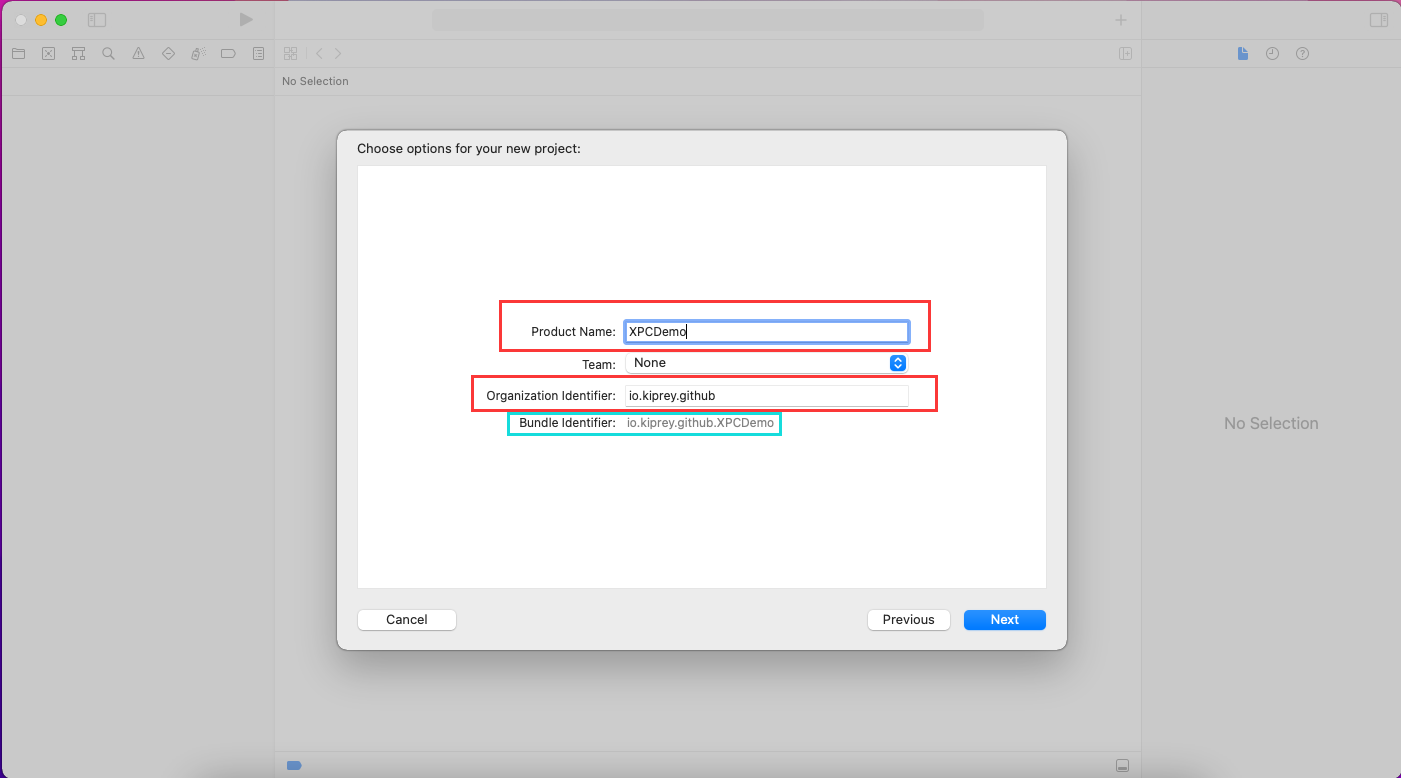The height and width of the screenshot is (778, 1401).
Task: Open the Project navigator folder icon
Action: (x=18, y=54)
